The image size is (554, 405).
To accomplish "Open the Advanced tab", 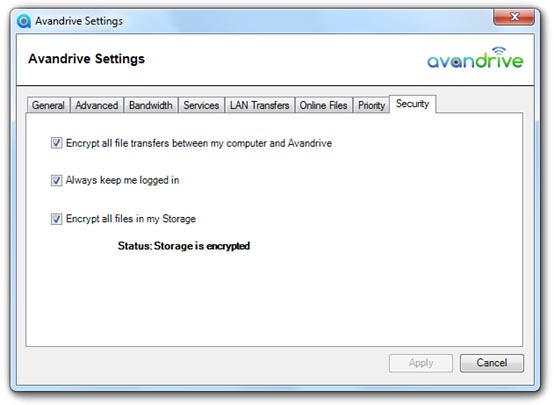I will point(97,105).
